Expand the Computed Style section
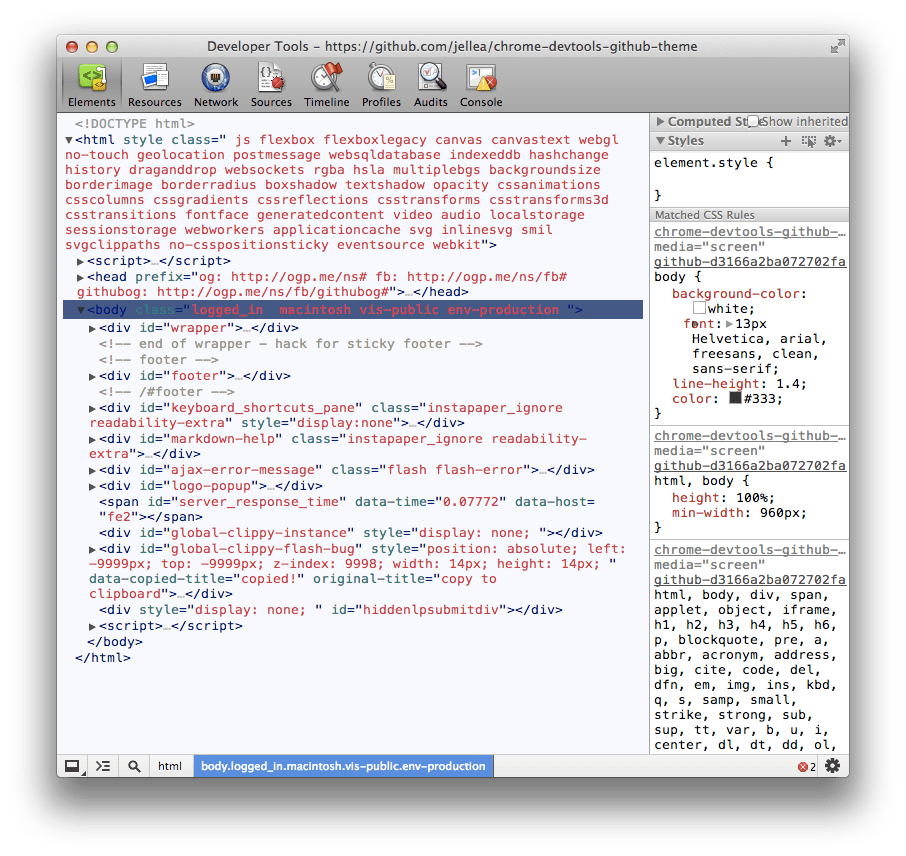This screenshot has width=906, height=856. (x=660, y=121)
